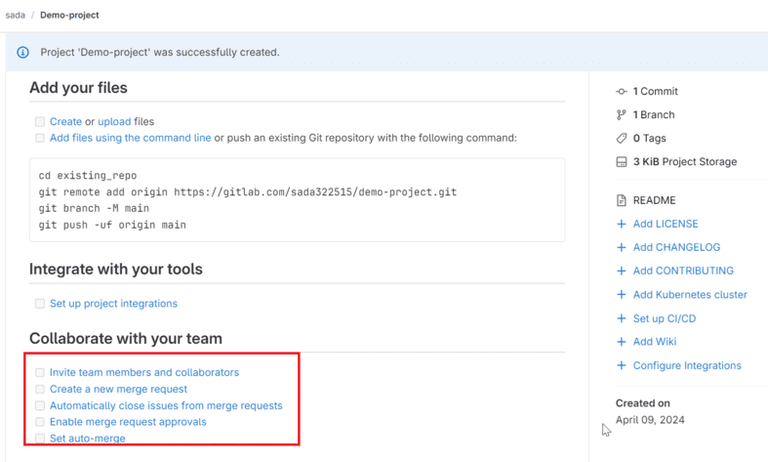Click the commit icon beside 1 Commit

(621, 92)
